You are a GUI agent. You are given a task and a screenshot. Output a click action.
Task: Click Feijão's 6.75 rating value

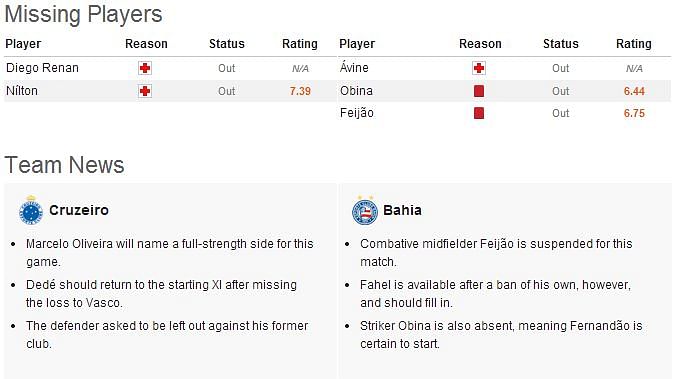(634, 113)
